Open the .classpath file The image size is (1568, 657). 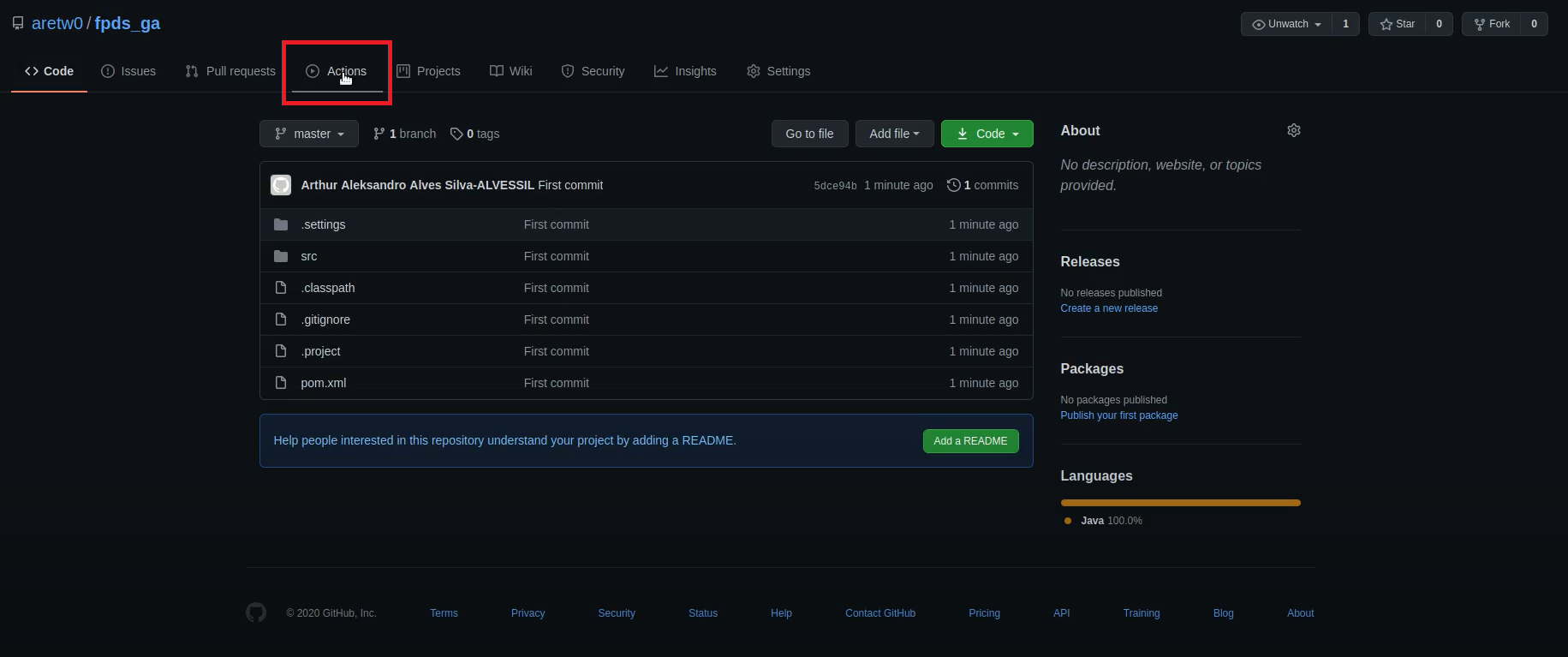(x=328, y=288)
